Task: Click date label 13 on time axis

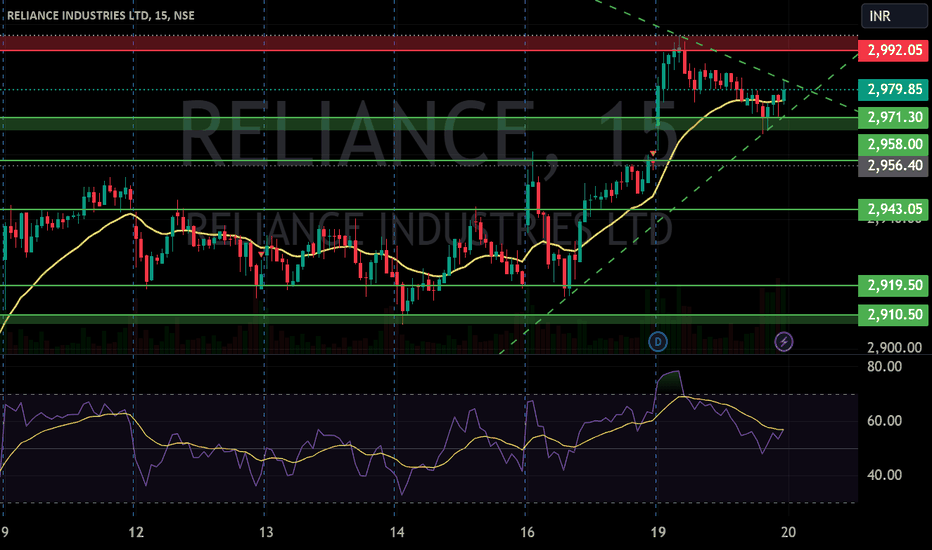Action: 266,532
